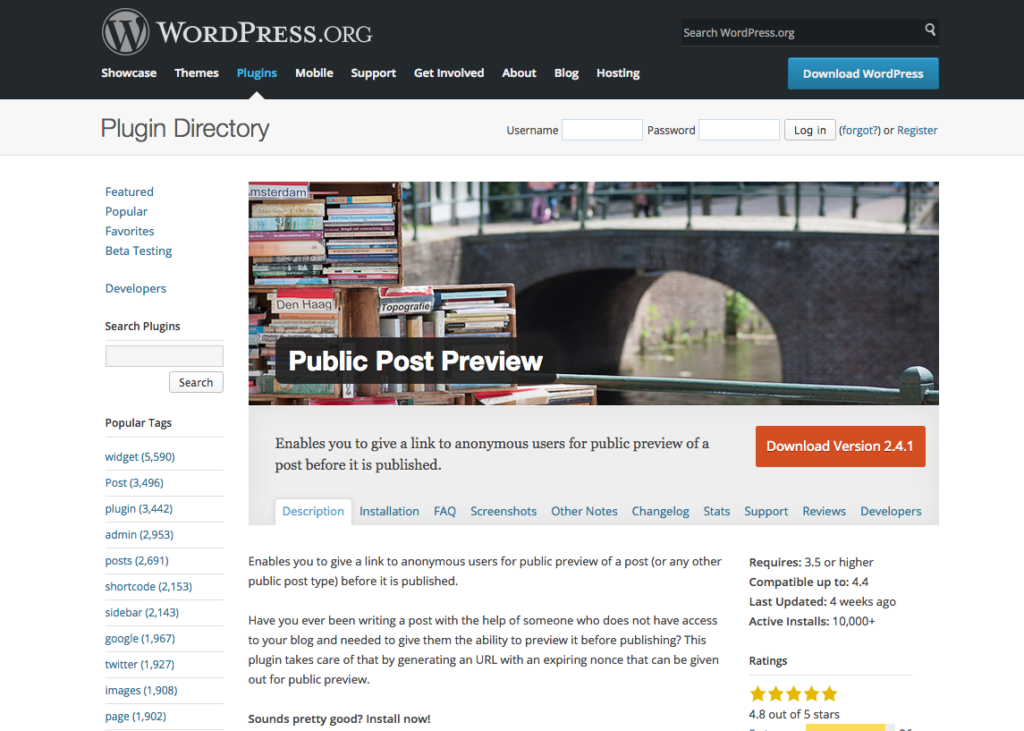Click the Public Post Preview banner image

(x=593, y=293)
